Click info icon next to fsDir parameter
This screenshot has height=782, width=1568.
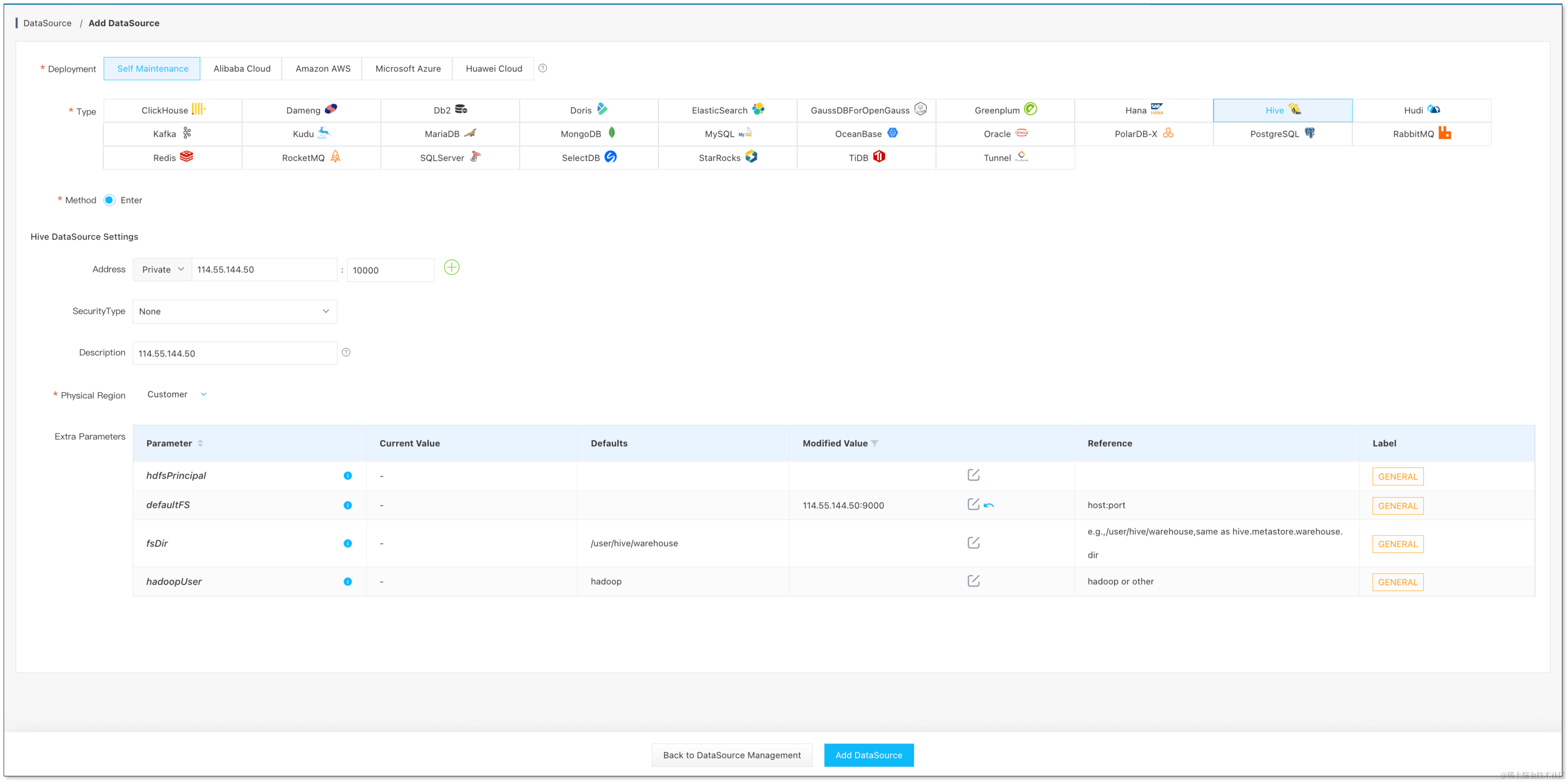(x=347, y=543)
